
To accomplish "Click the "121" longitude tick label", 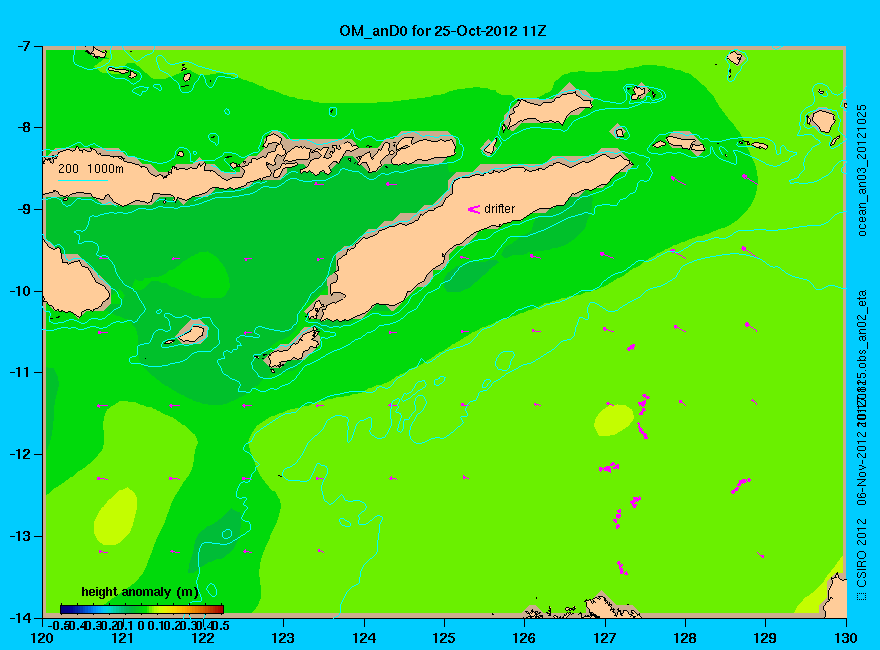I will pos(123,638).
